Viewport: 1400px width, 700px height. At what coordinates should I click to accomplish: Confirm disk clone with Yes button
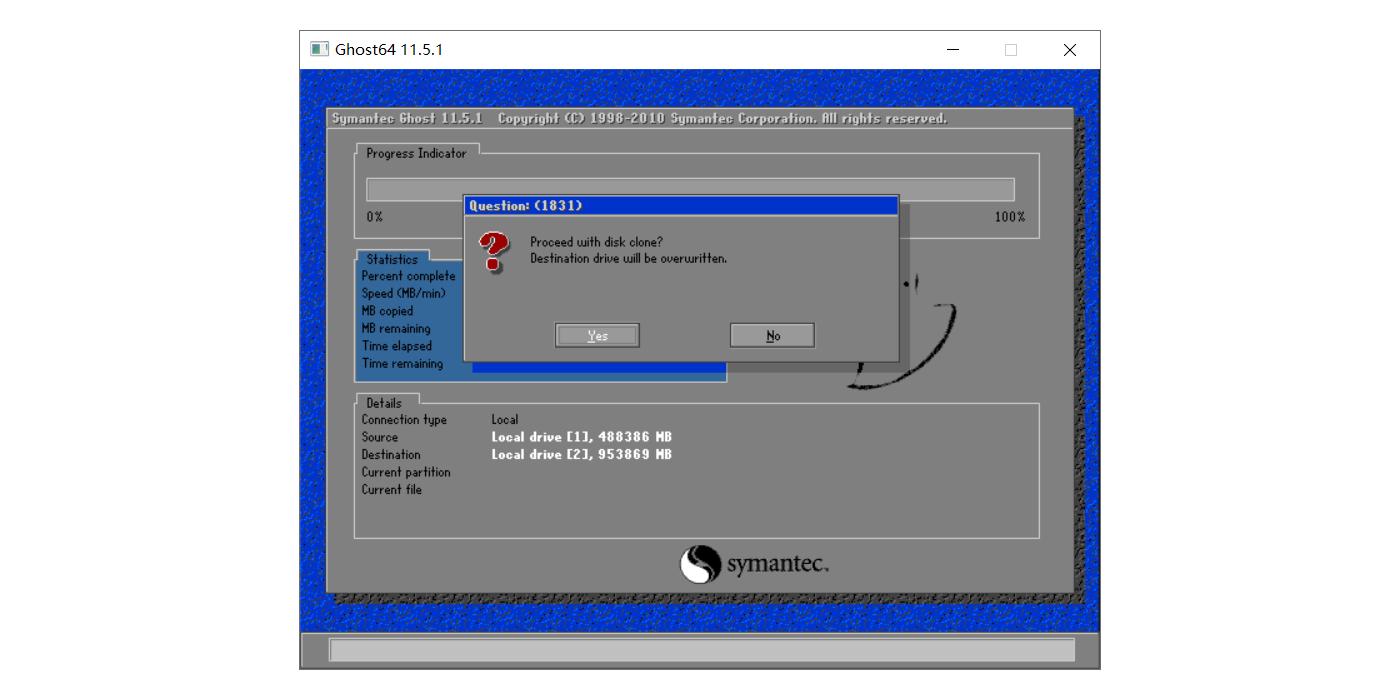tap(597, 336)
